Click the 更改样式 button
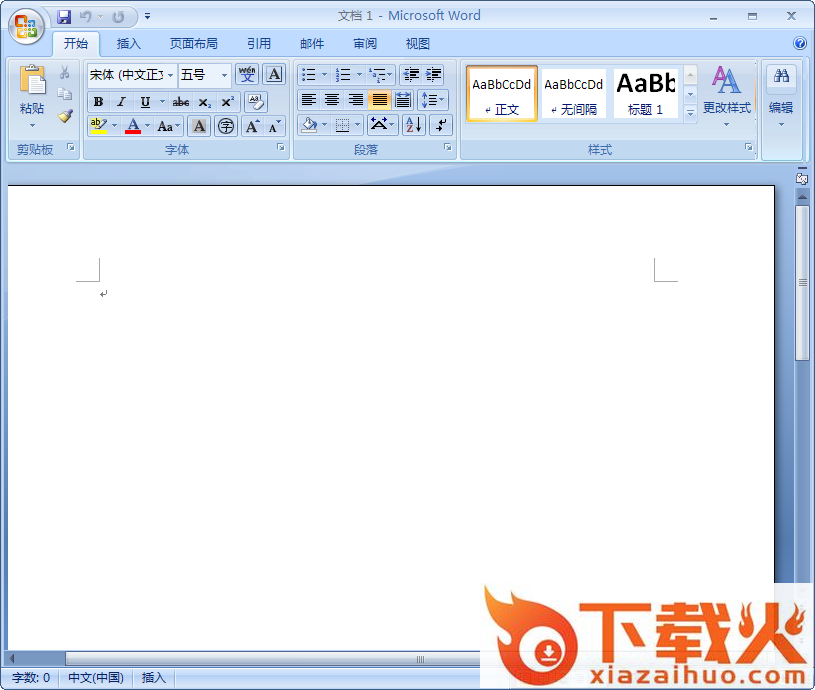The width and height of the screenshot is (815, 690). point(726,93)
